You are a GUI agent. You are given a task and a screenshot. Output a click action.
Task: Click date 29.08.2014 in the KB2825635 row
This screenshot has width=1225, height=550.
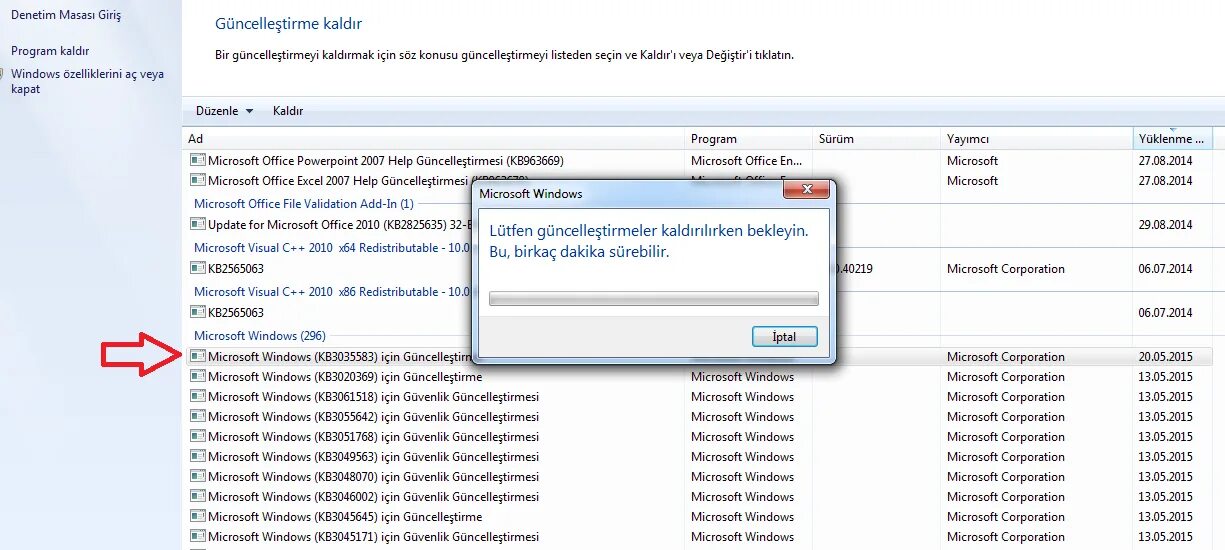(x=1165, y=225)
